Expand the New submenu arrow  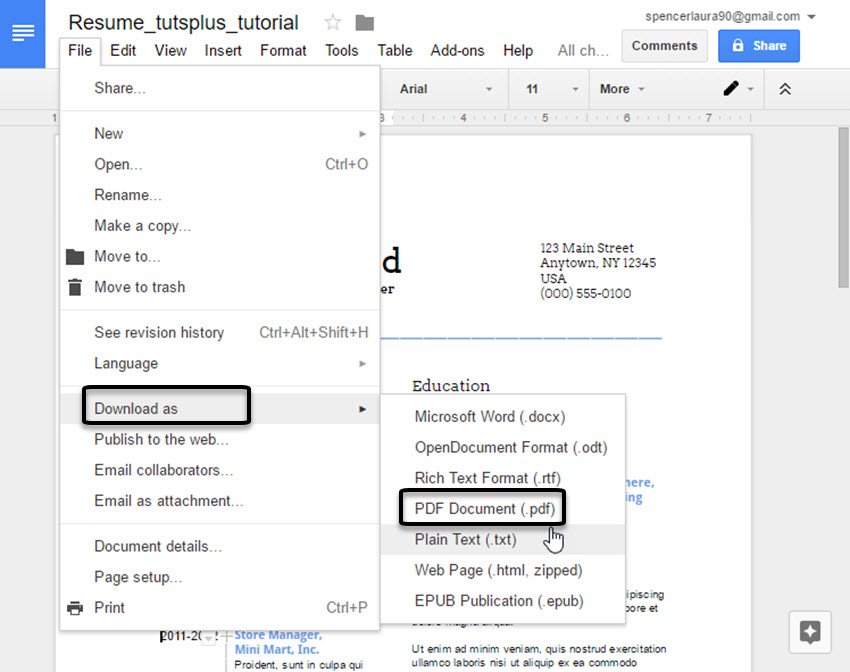point(364,133)
